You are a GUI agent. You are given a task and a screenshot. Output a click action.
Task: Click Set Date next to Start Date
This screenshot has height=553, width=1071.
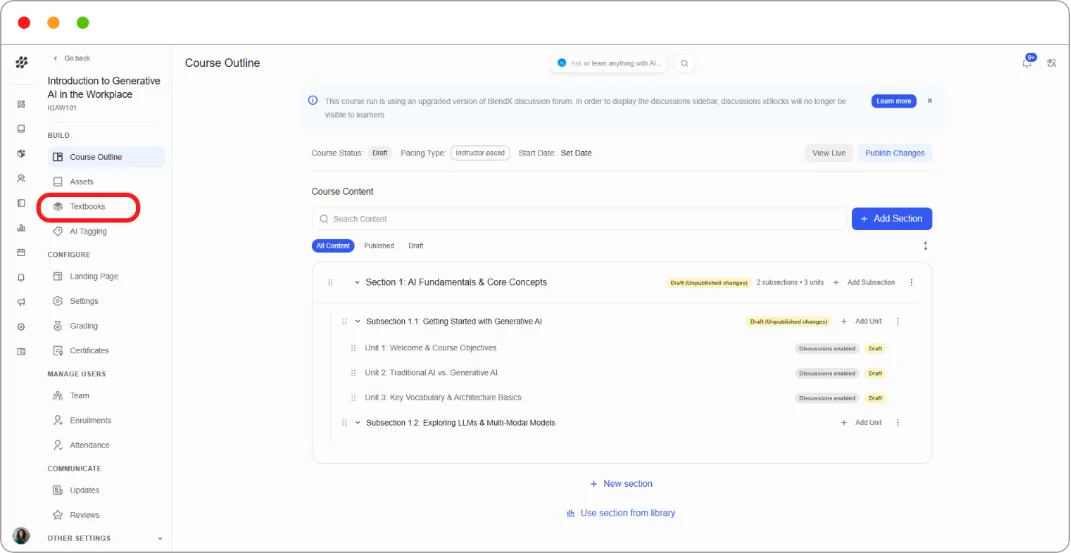pos(576,154)
